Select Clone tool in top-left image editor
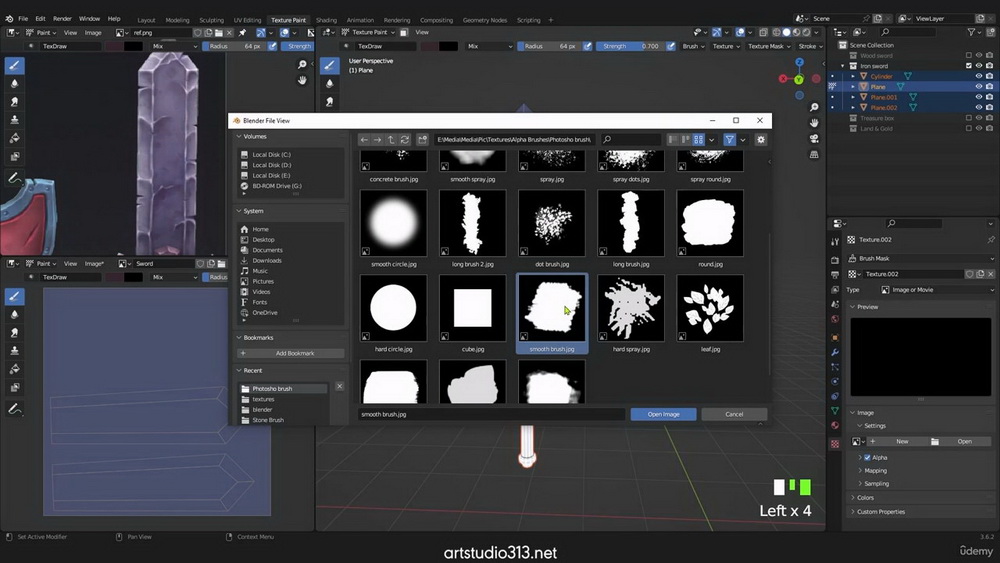 point(14,120)
